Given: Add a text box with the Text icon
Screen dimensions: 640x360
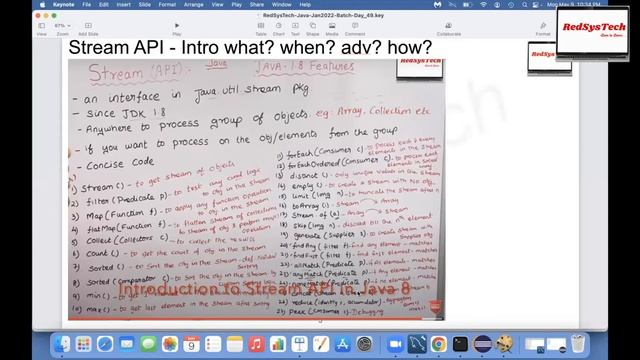Looking at the screenshot, I should point(295,29).
